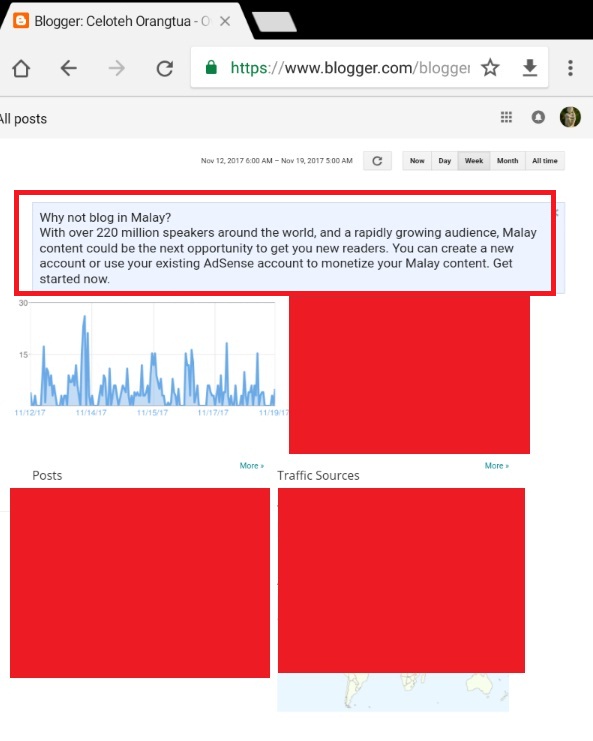
Task: Open the Google notifications bell icon
Action: (x=538, y=117)
